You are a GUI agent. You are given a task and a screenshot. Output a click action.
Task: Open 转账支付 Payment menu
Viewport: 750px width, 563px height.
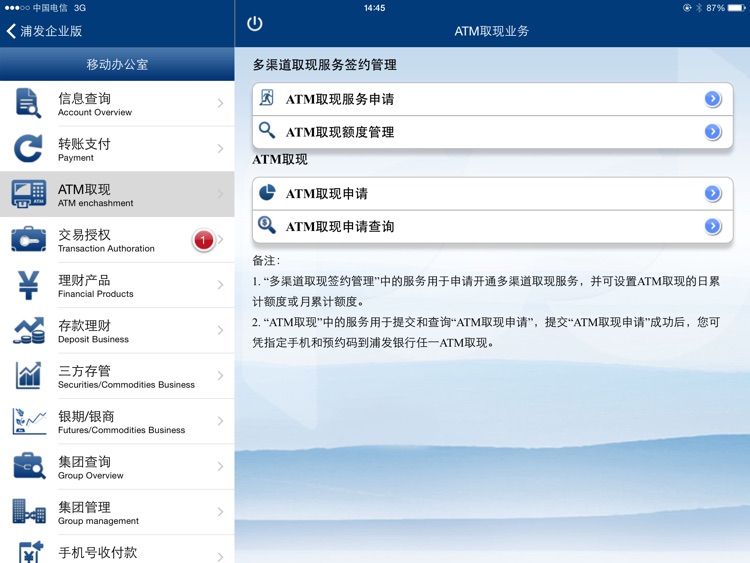pyautogui.click(x=117, y=149)
